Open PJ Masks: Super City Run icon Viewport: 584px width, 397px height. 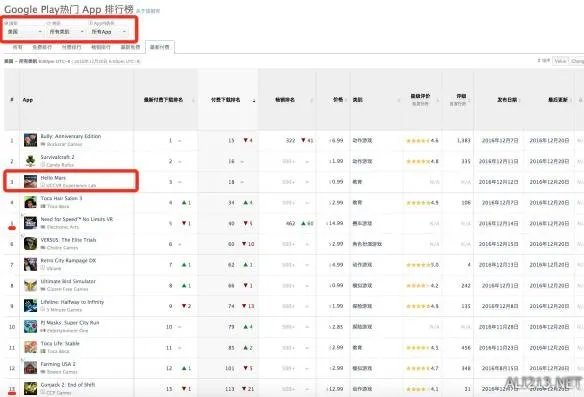pyautogui.click(x=30, y=327)
